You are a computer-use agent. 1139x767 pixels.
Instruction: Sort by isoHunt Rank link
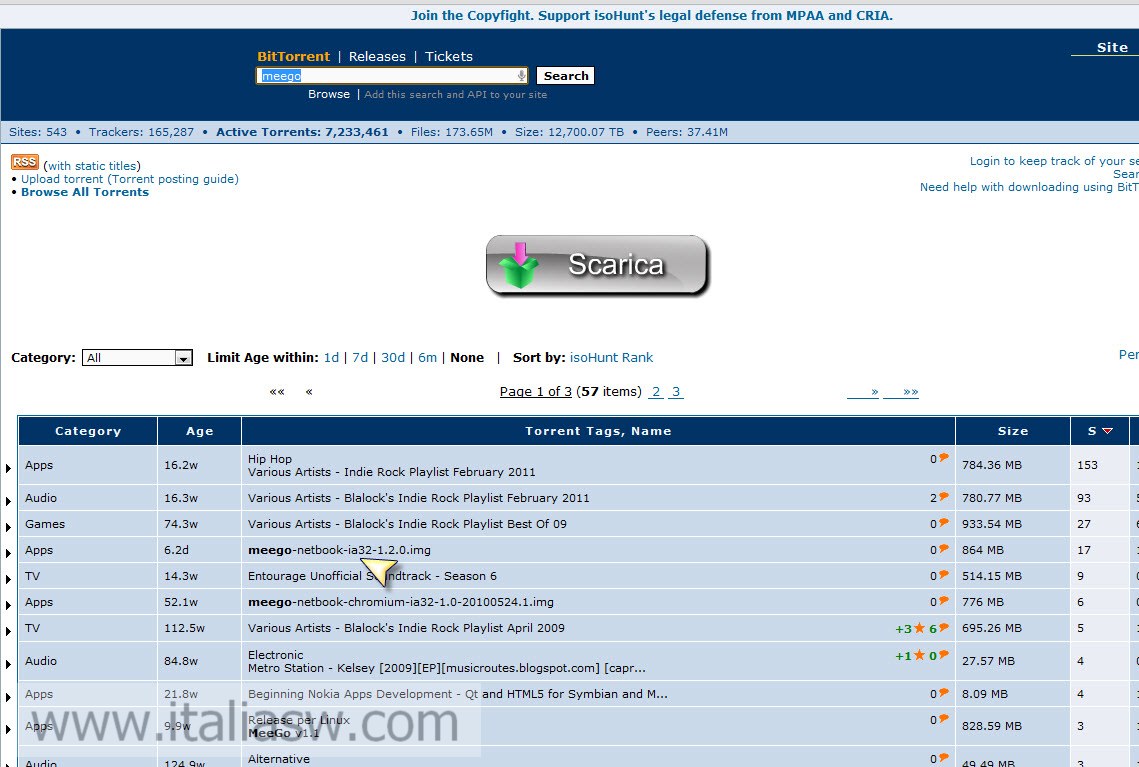612,357
